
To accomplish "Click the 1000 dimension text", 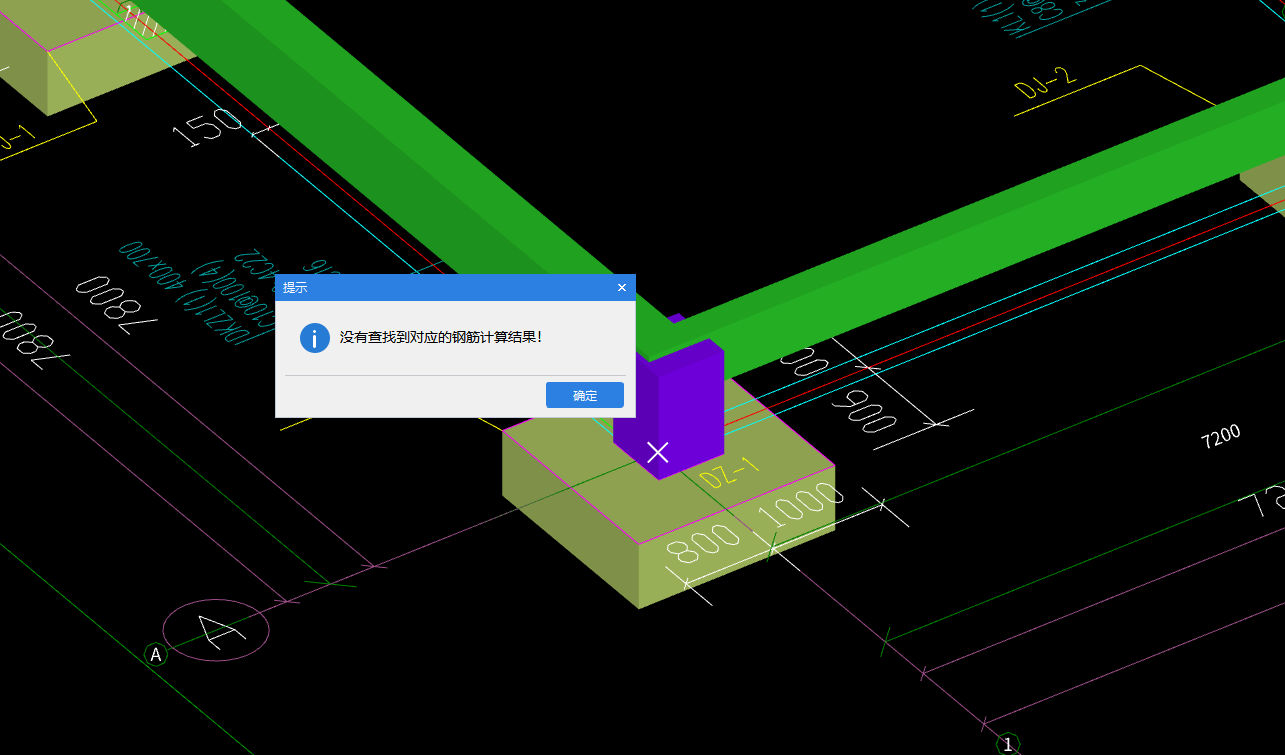I will pos(801,506).
